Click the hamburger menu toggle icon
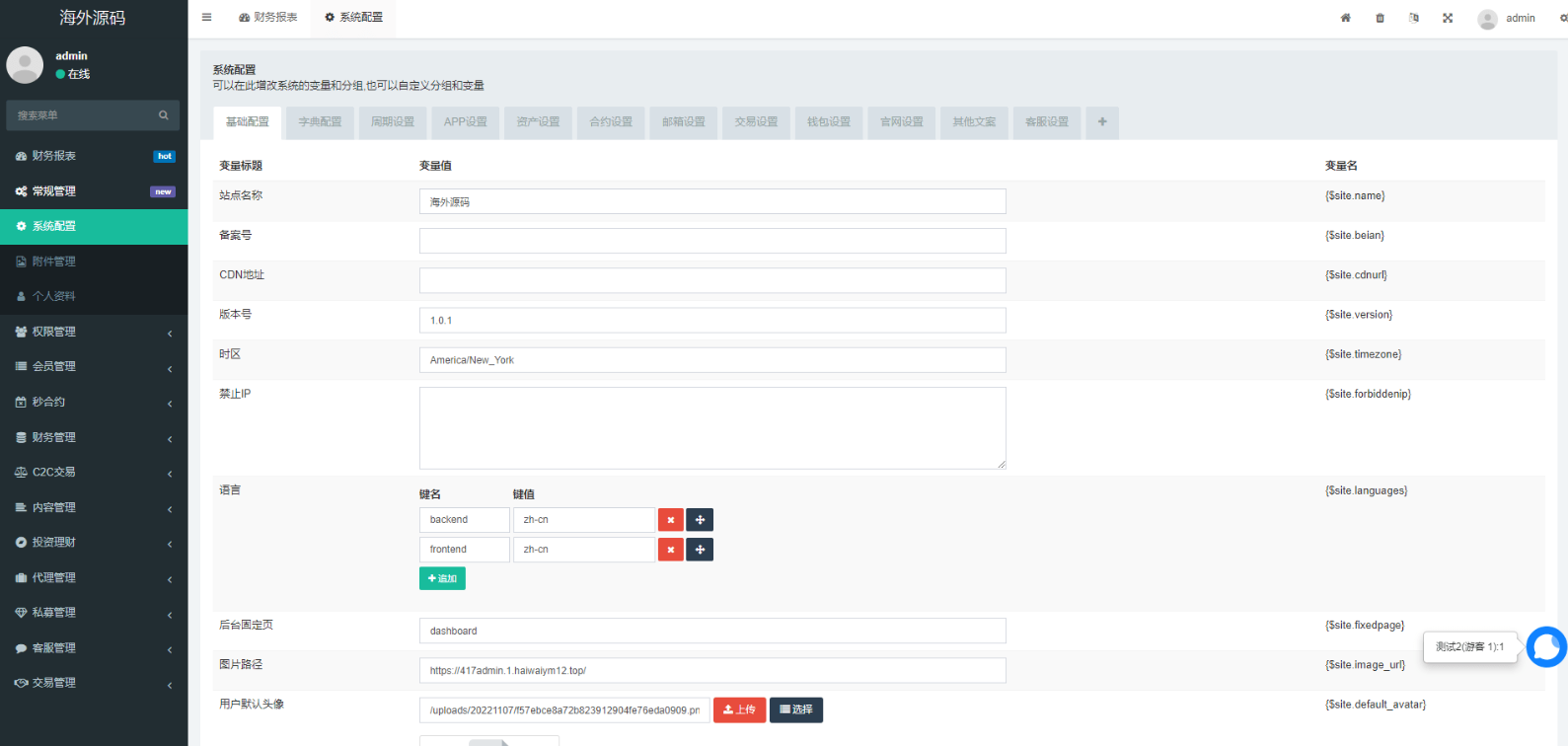 tap(206, 18)
